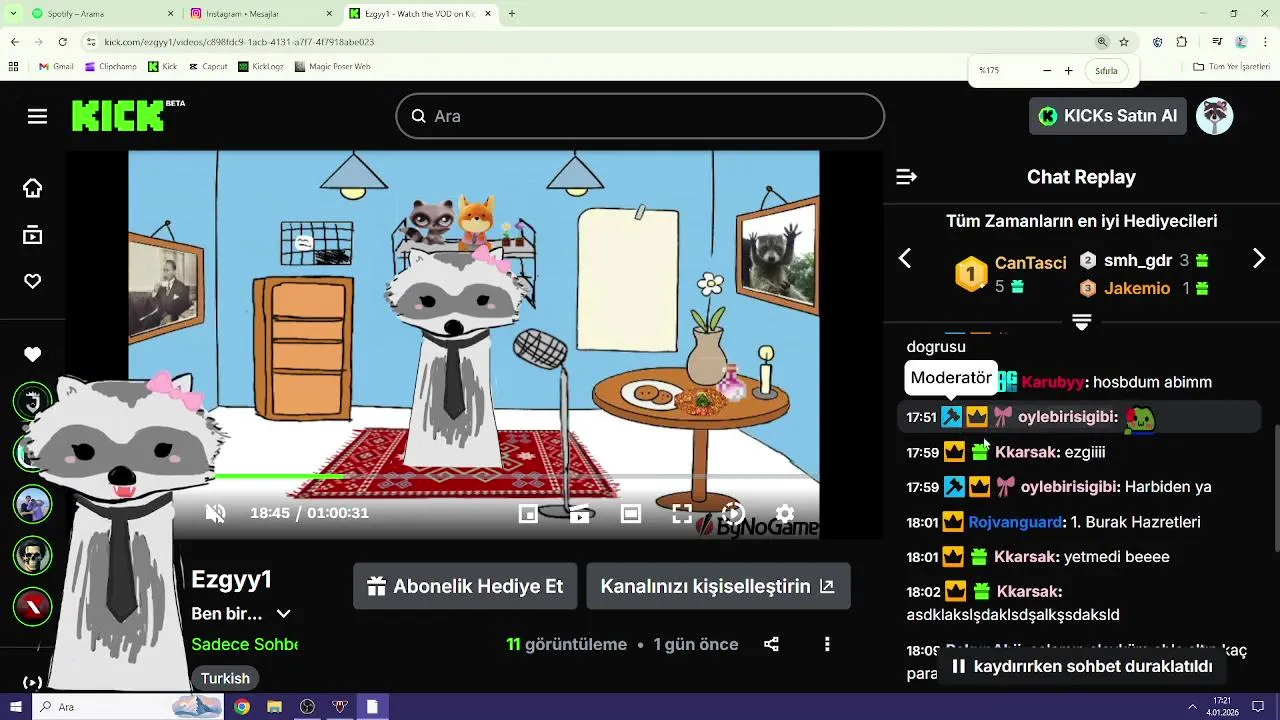This screenshot has height=720, width=1280.
Task: Collapse the top gifters leaderboard
Action: 1081,321
